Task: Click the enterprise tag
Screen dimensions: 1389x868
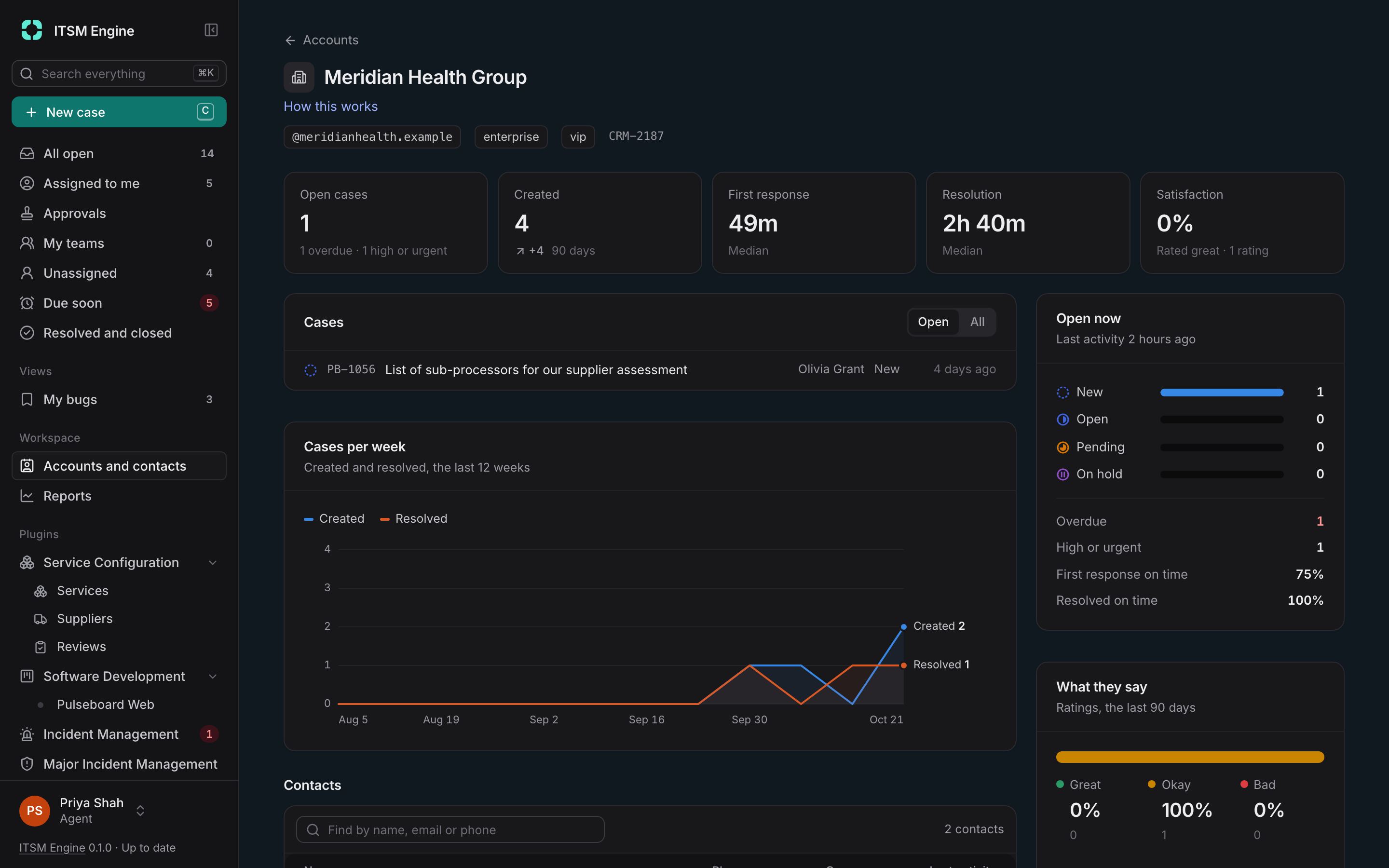Action: [x=511, y=136]
